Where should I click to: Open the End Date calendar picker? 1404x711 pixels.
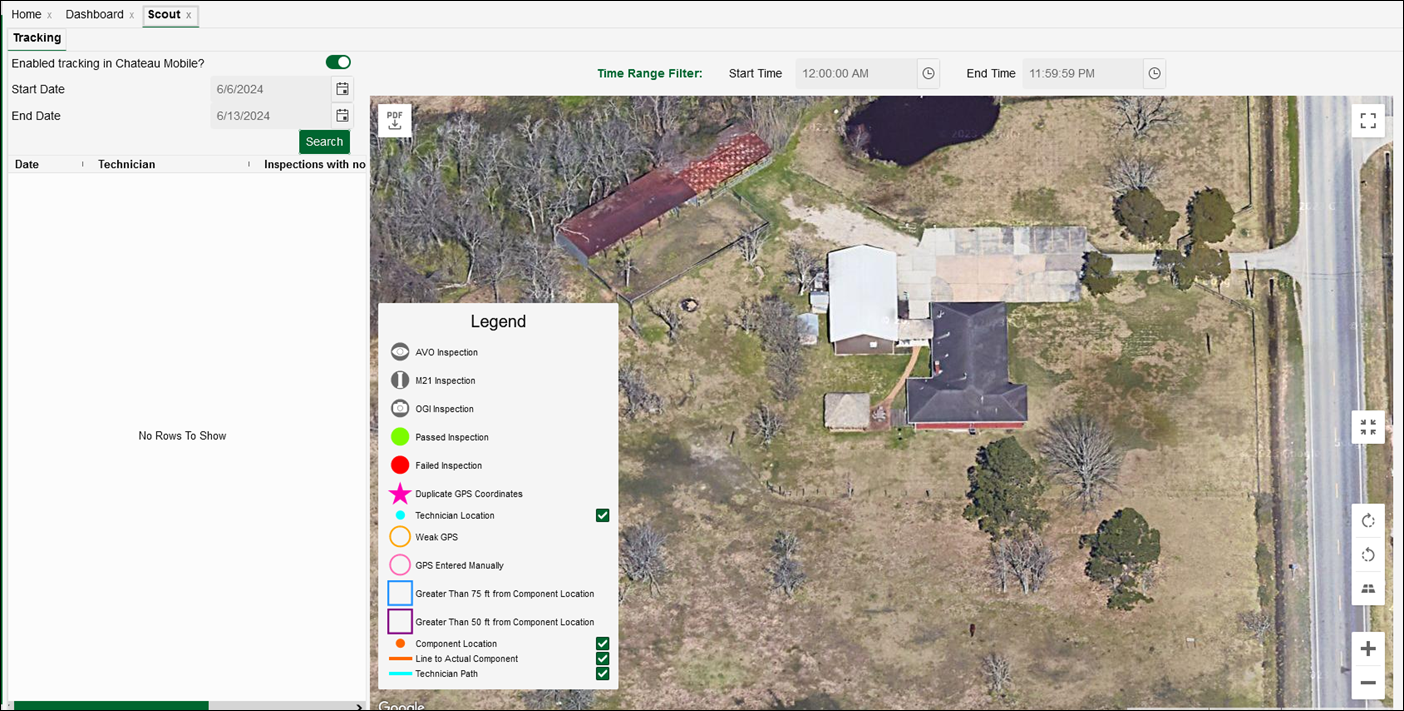coord(342,116)
